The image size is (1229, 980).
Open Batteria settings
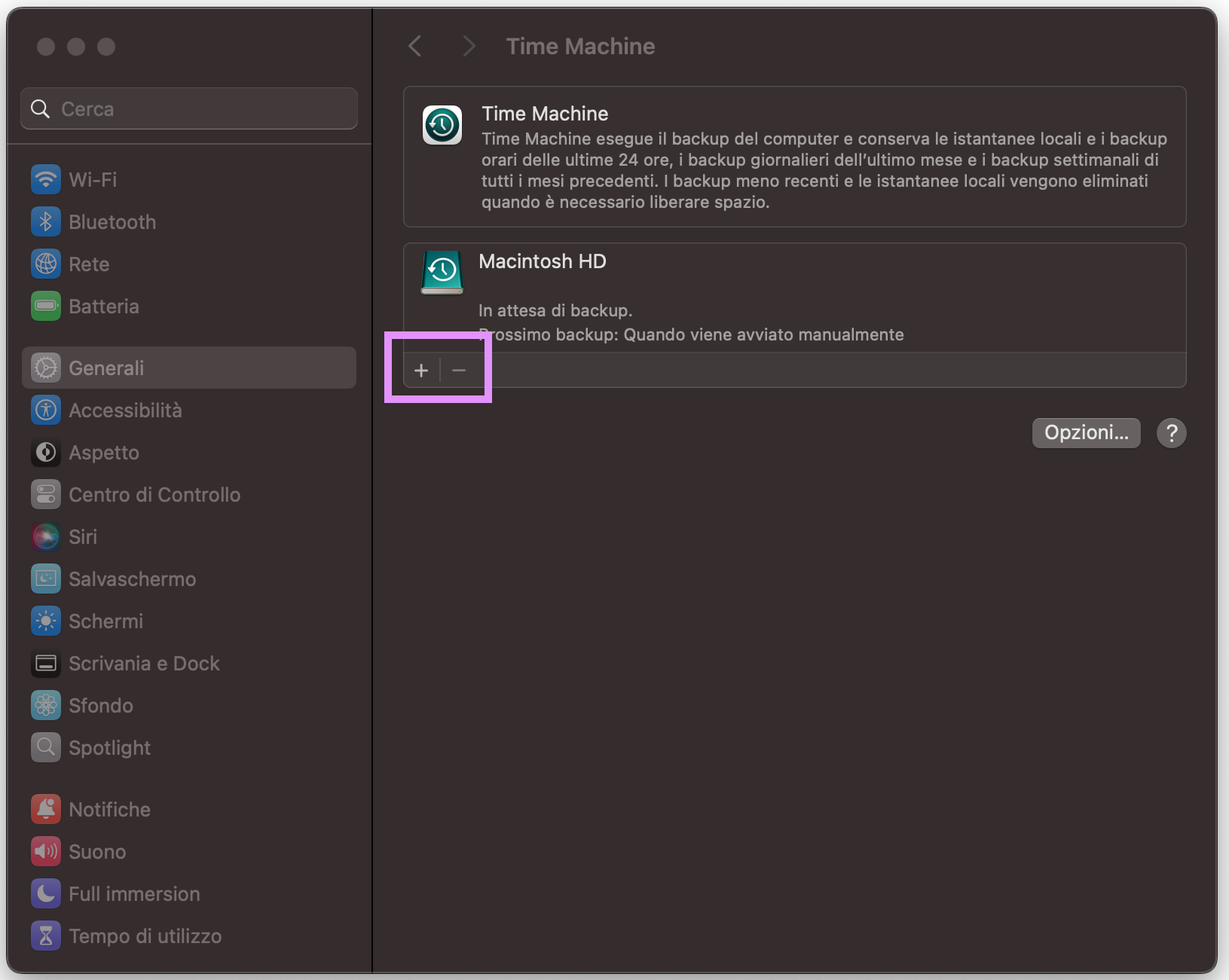point(104,306)
